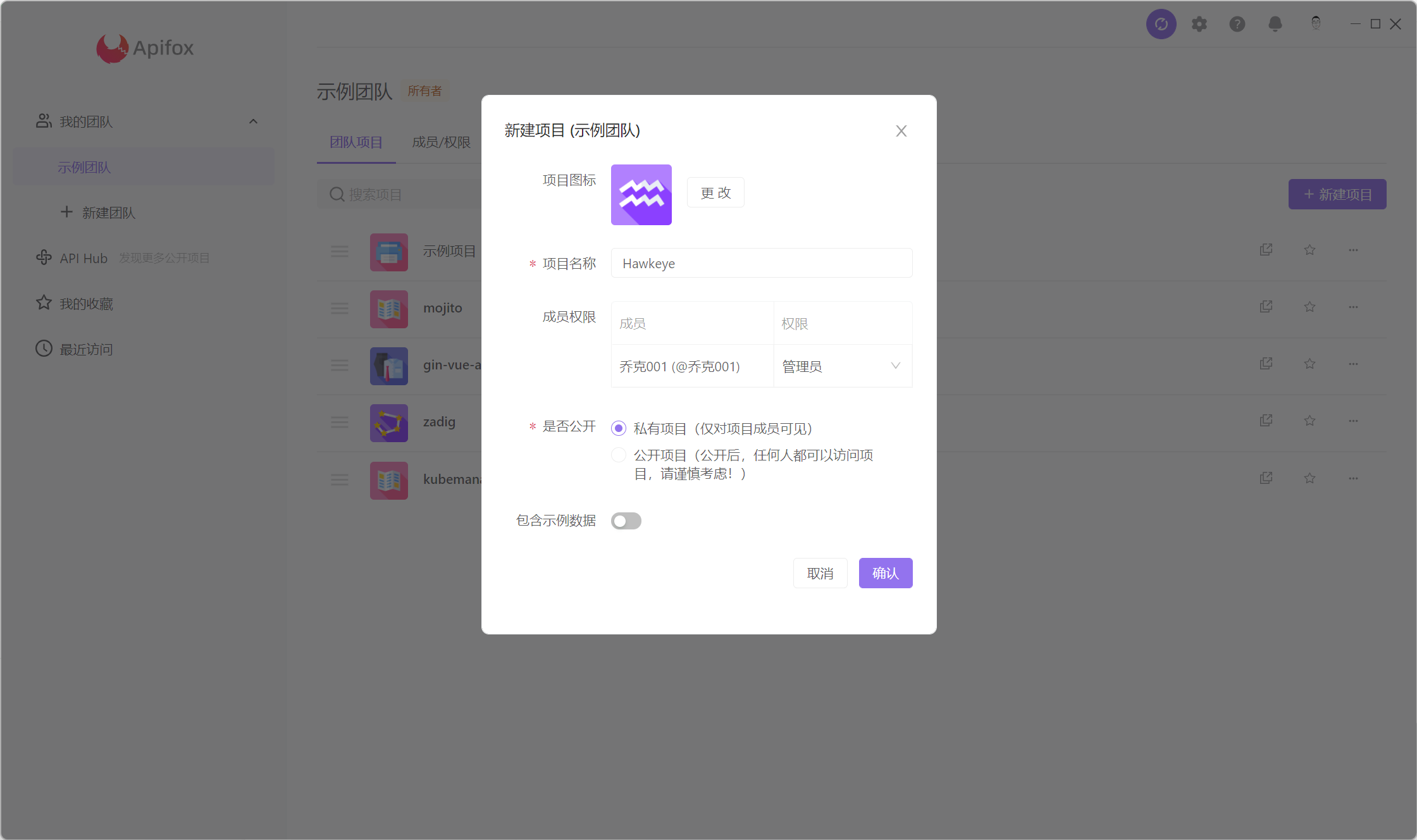Click the 更改 button to change icon
This screenshot has height=840, width=1417.
(x=715, y=192)
